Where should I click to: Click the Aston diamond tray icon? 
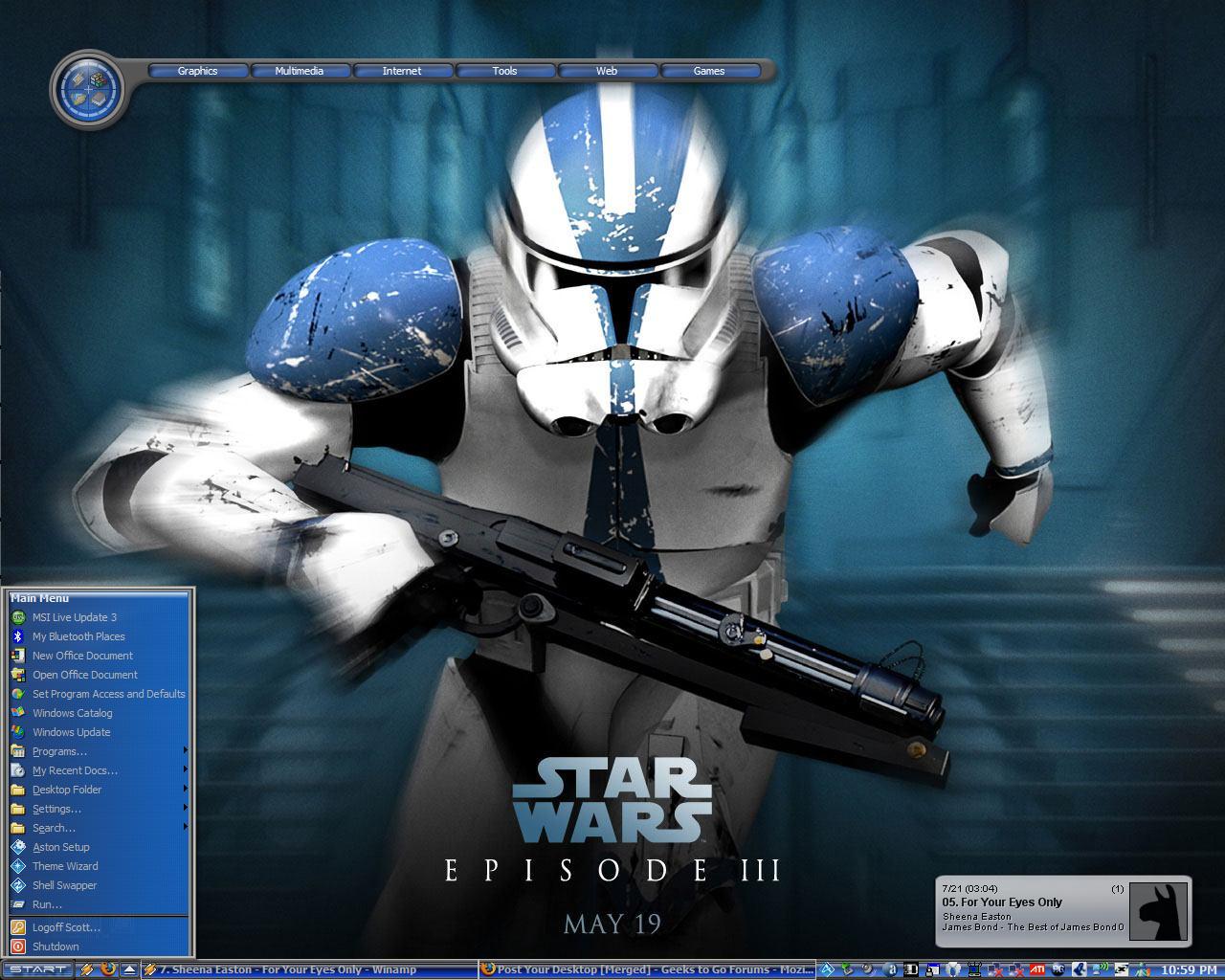(x=826, y=969)
